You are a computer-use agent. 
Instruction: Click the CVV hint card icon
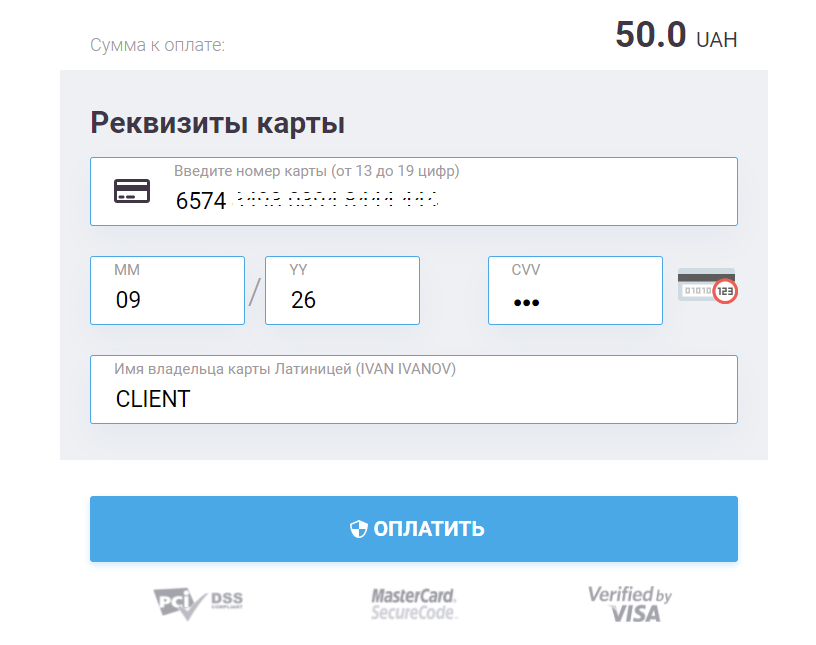pyautogui.click(x=707, y=285)
